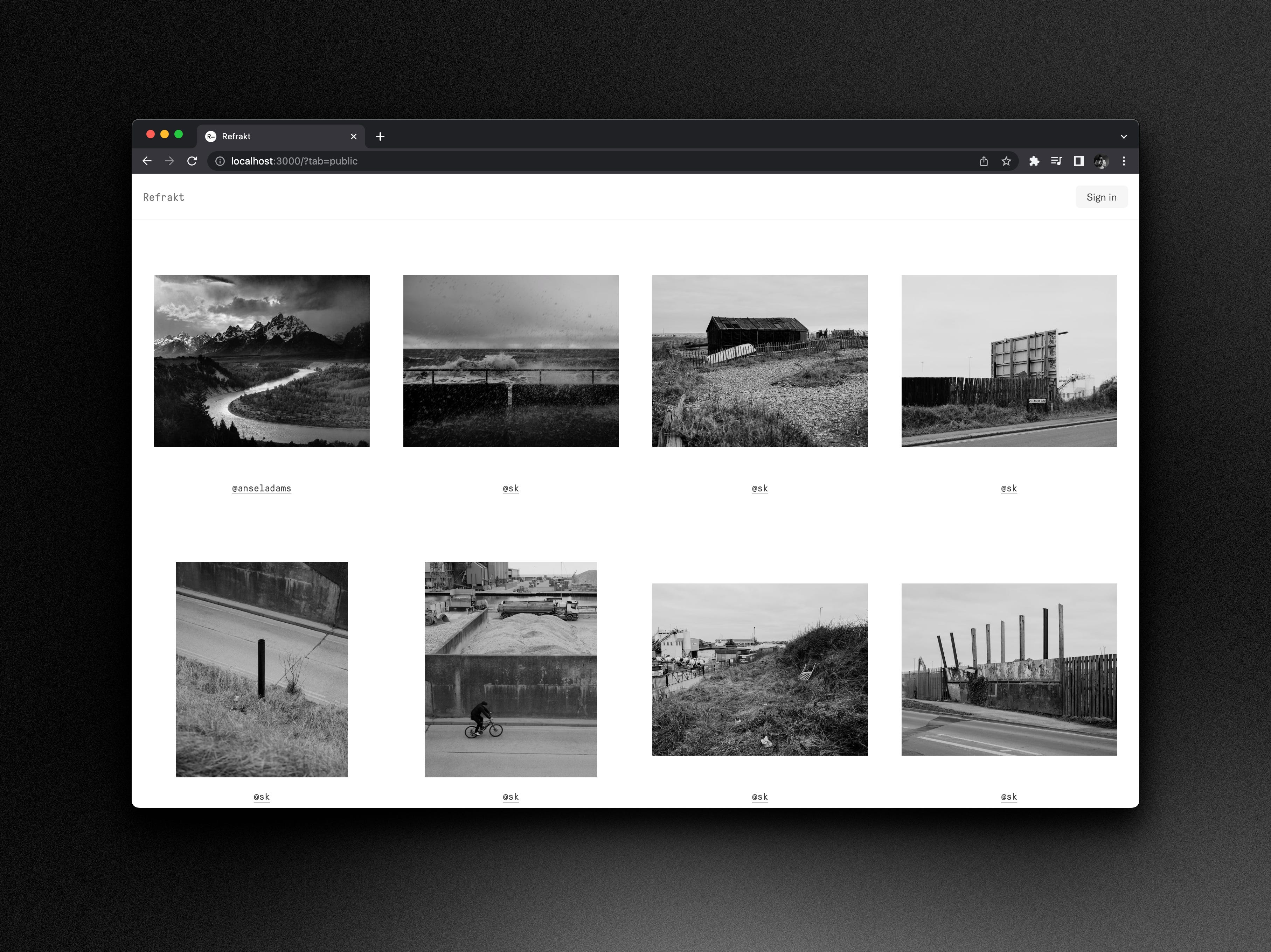Click the Refrakt logo text
This screenshot has height=952, width=1271.
pos(164,197)
